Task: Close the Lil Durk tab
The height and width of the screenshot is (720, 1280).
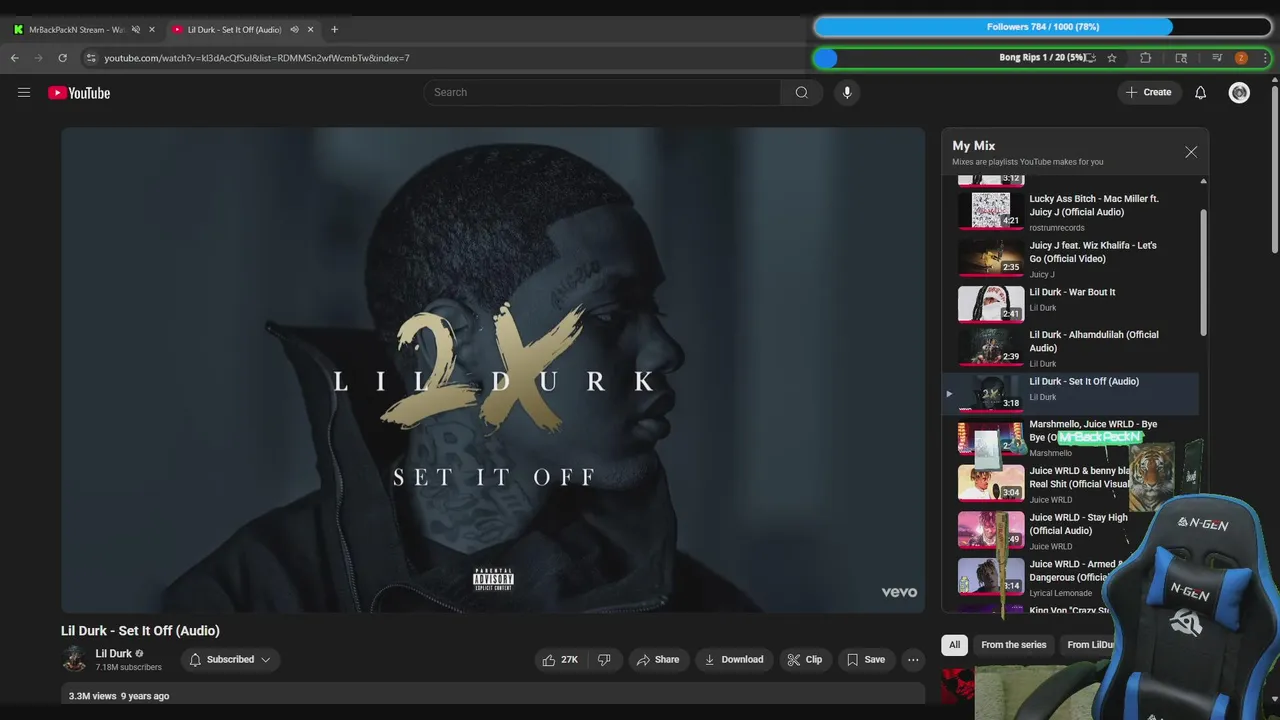Action: tap(311, 30)
